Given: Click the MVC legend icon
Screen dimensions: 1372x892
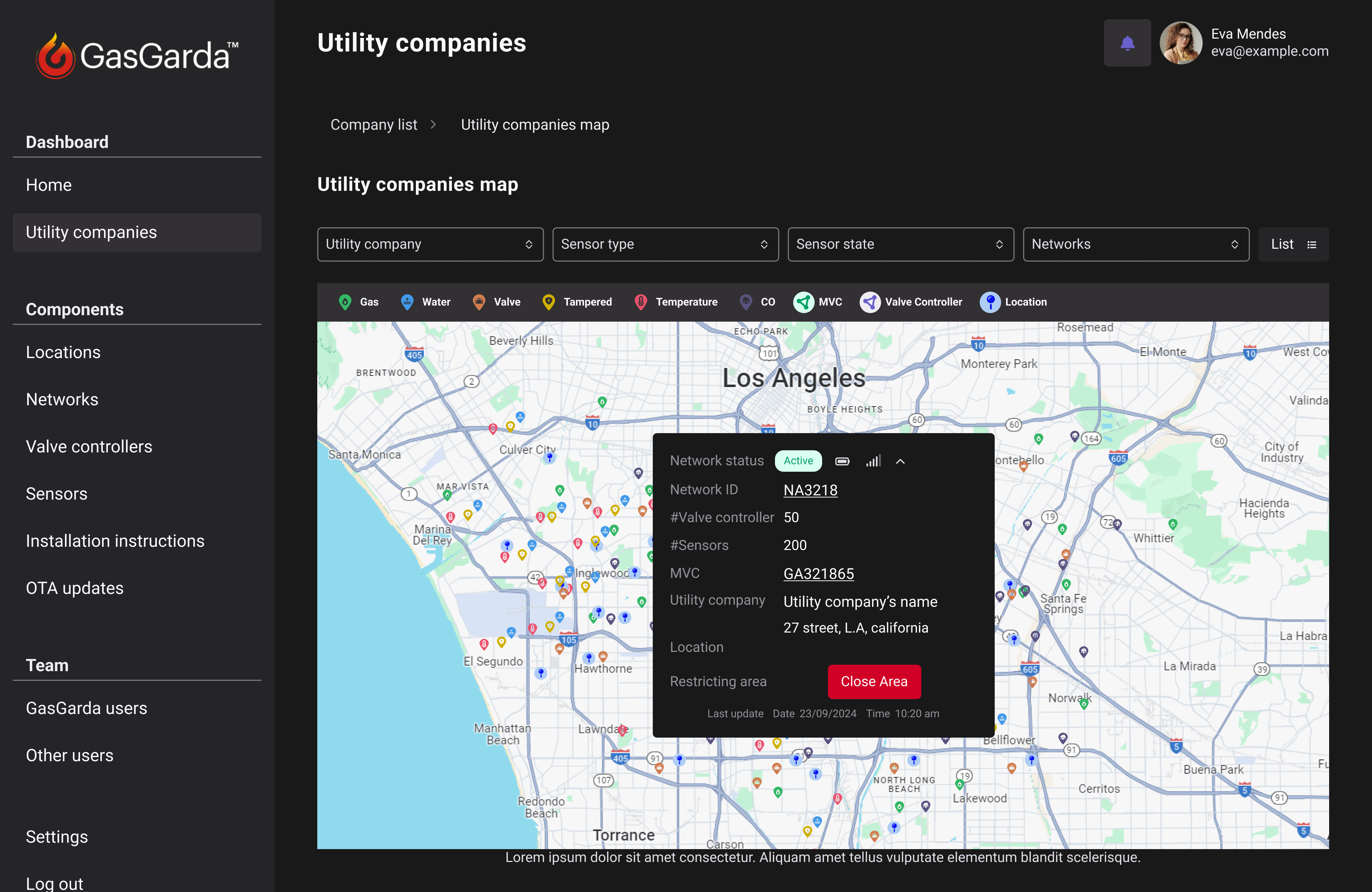Looking at the screenshot, I should coord(804,302).
